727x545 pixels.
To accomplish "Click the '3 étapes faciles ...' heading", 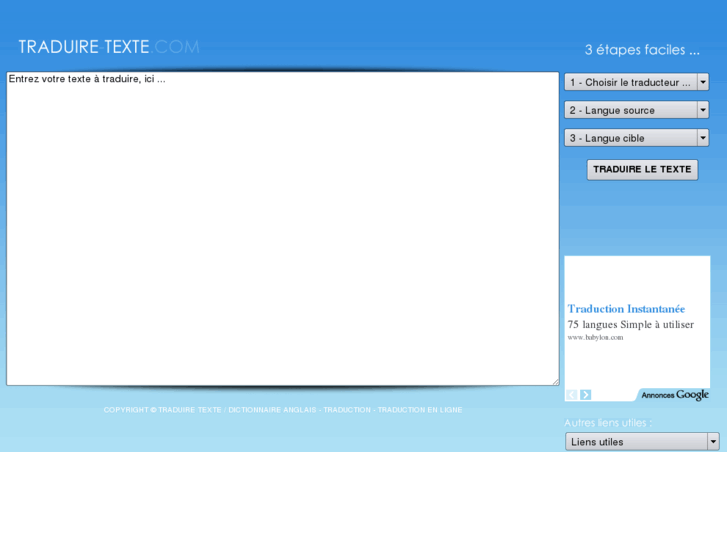I will [642, 50].
